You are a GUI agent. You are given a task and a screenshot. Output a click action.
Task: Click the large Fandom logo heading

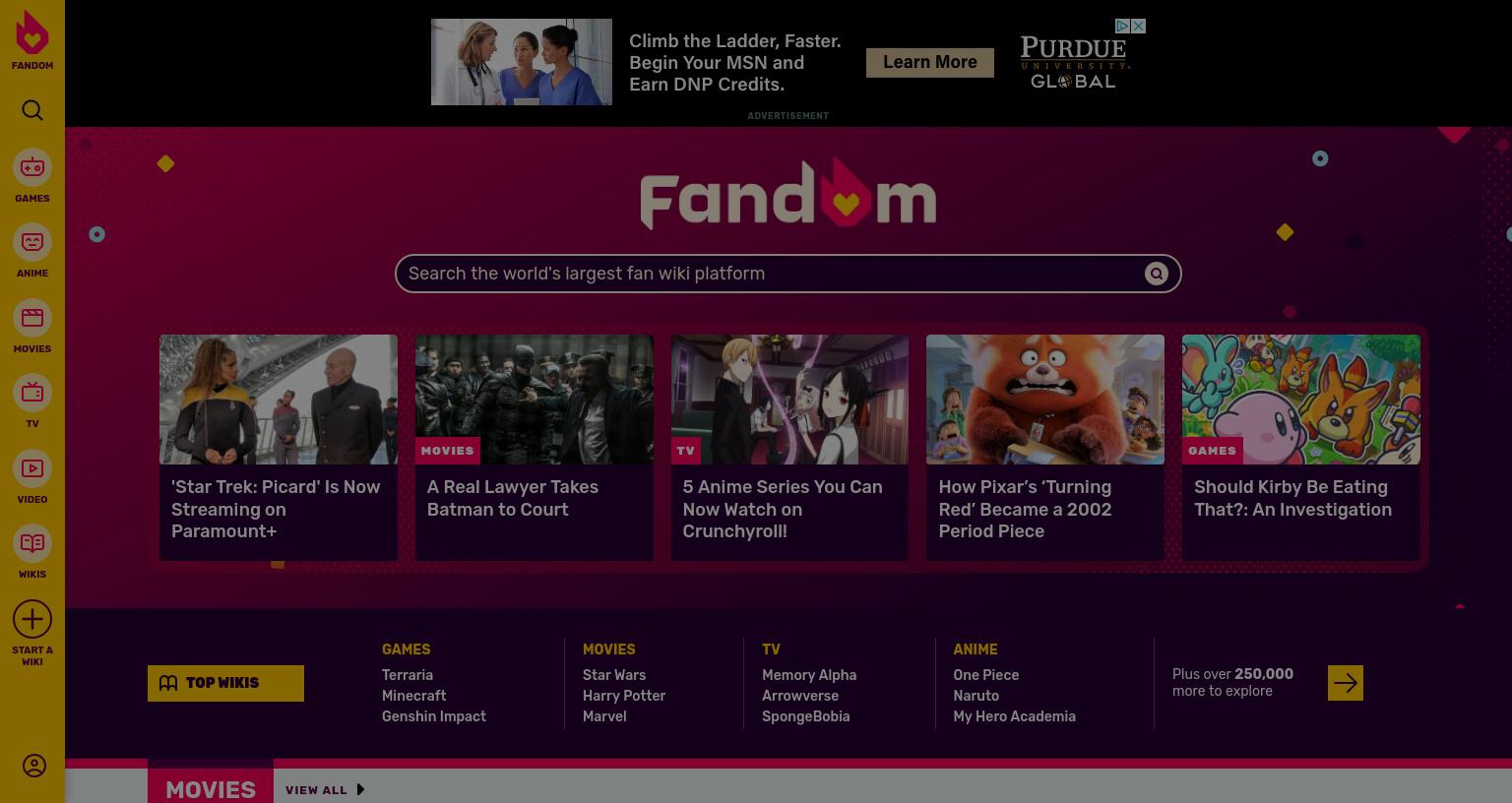(x=787, y=194)
